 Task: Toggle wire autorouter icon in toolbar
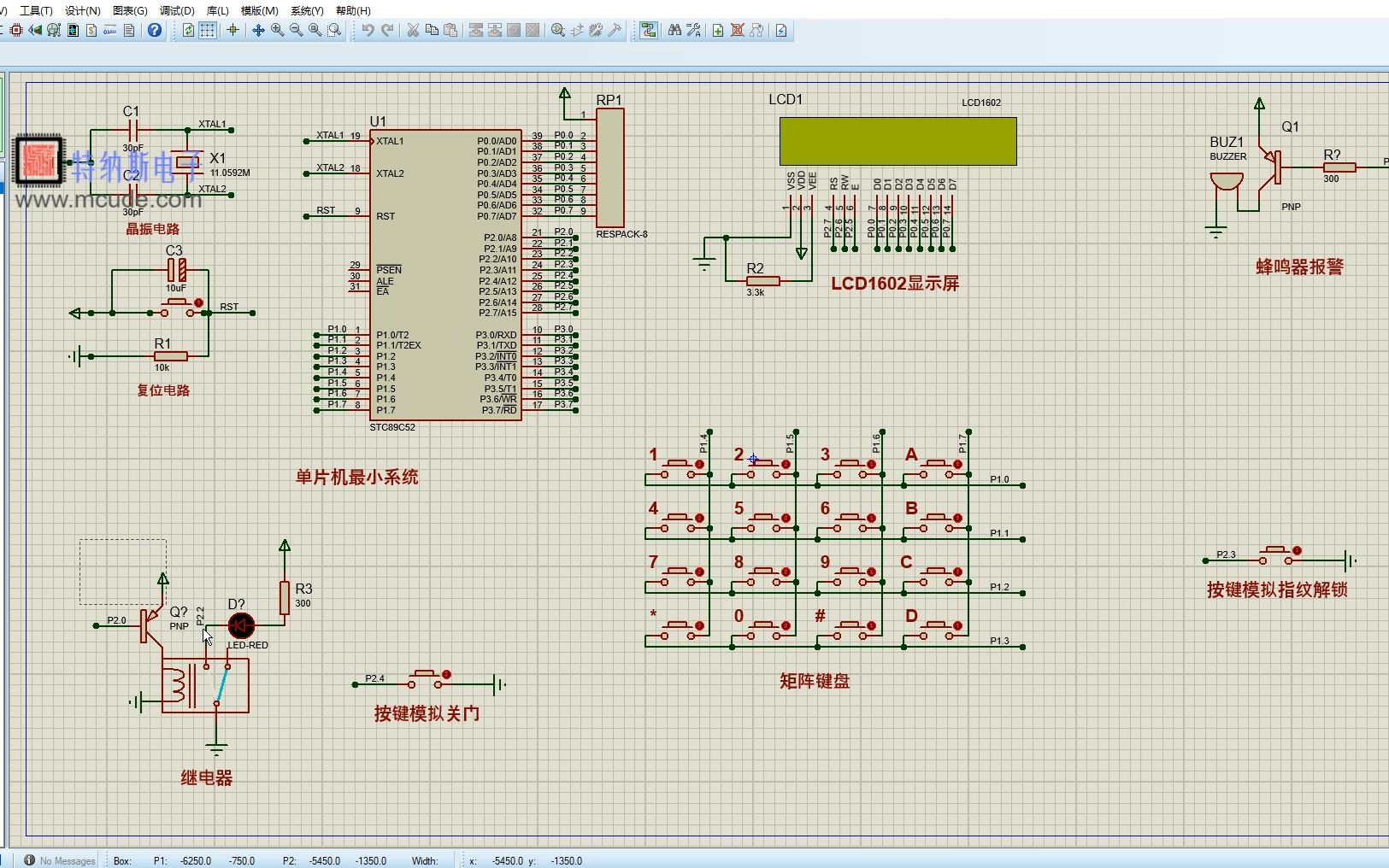click(649, 30)
